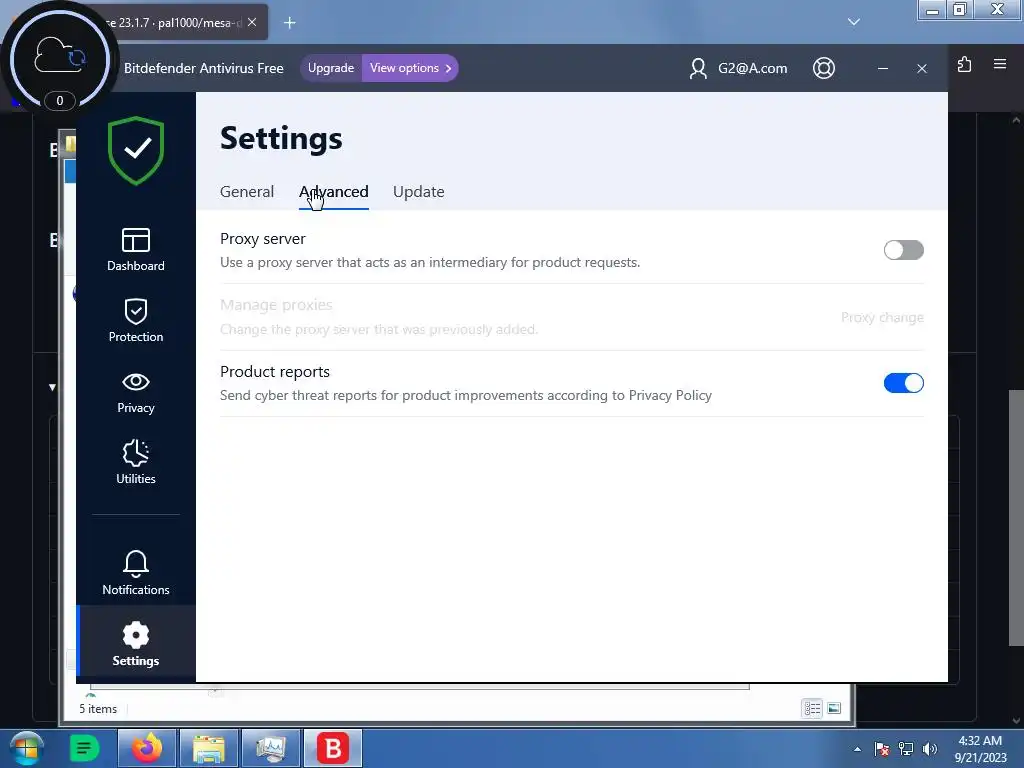Enable the Proxy server toggle
1024x768 pixels.
click(x=903, y=250)
